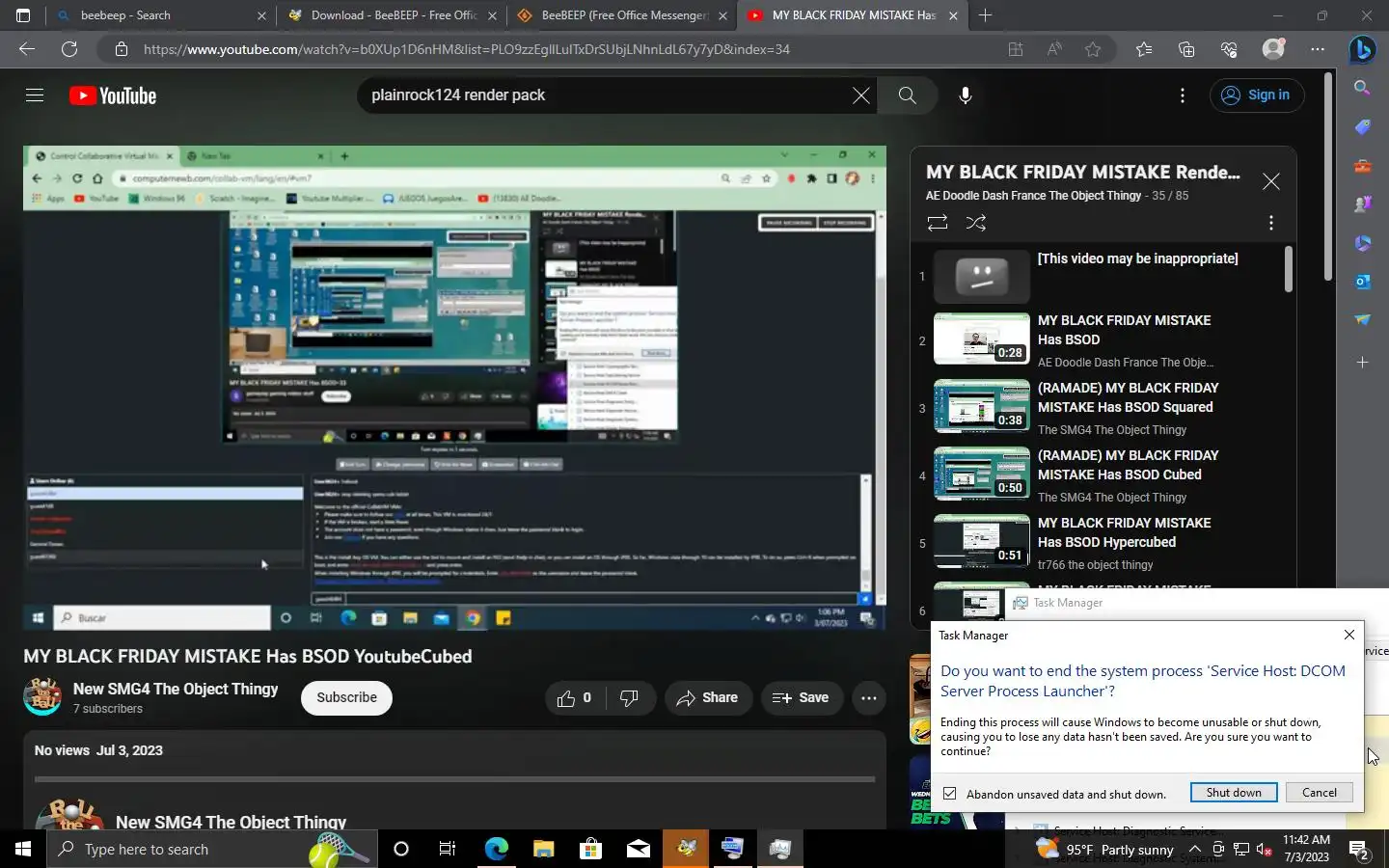Screen dimensions: 1389x868
Task: Show hidden system tray icons
Action: tap(1195, 850)
